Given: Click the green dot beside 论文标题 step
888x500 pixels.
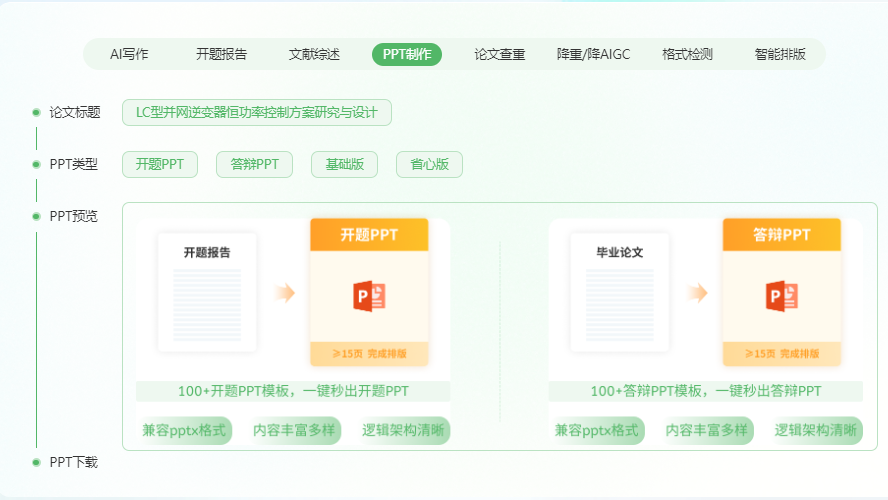Looking at the screenshot, I should click(36, 112).
